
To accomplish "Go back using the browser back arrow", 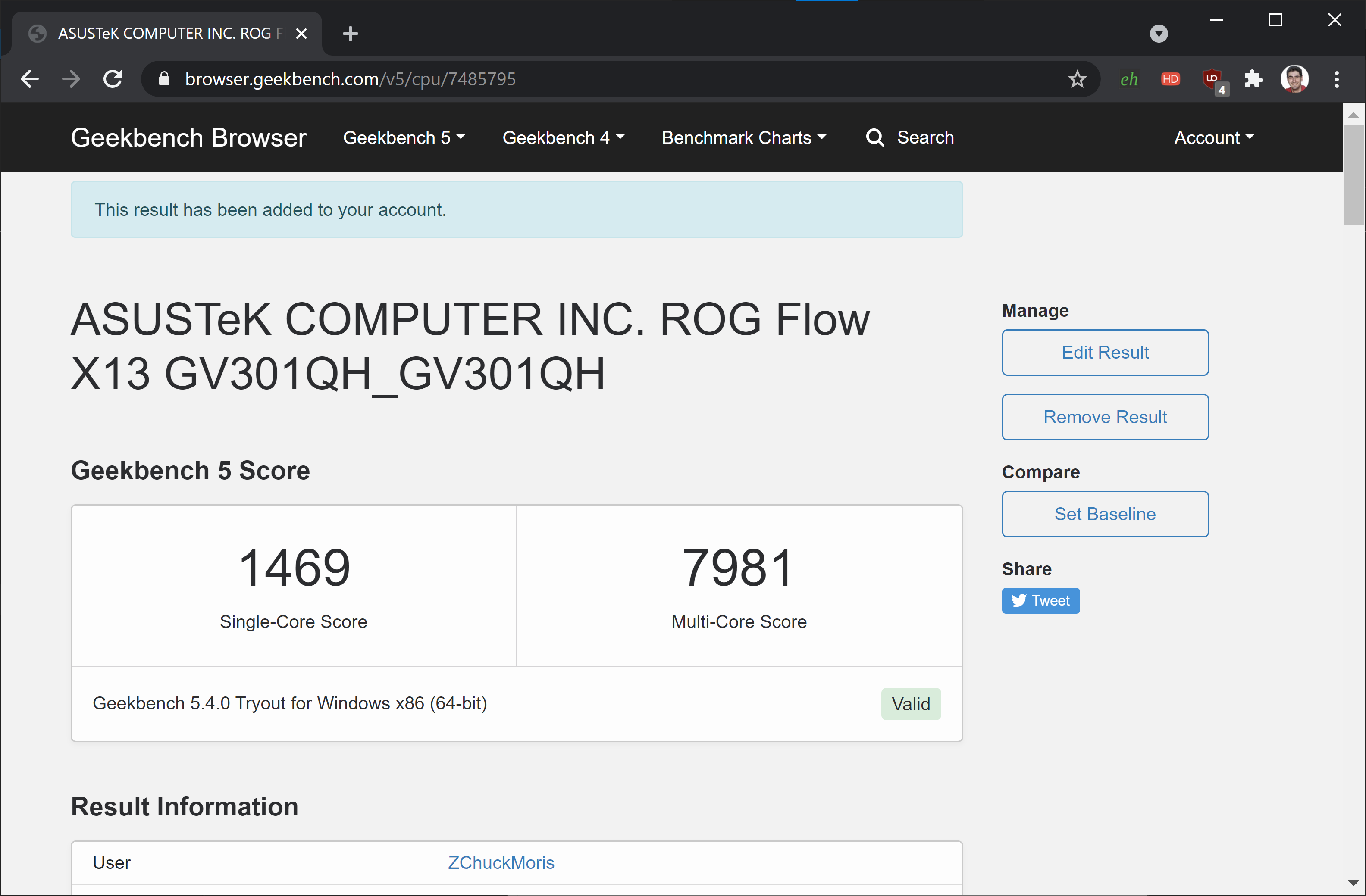I will point(29,78).
